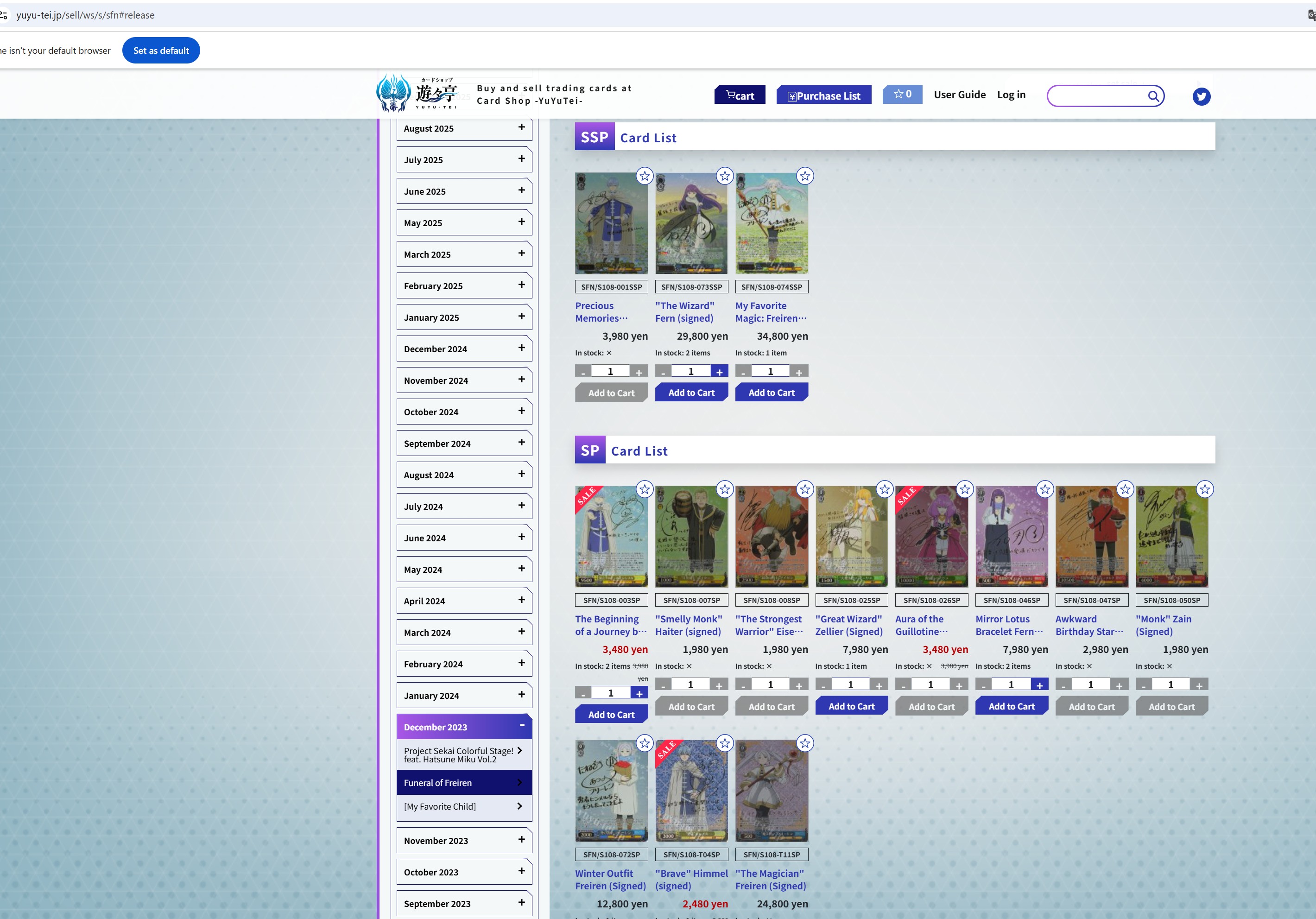Open the Purchase List button
Screen dimensions: 1316x919
point(823,95)
